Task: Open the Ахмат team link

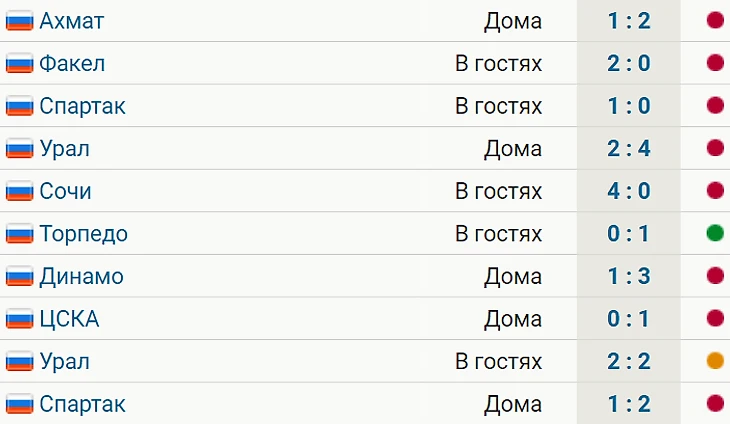Action: (71, 21)
